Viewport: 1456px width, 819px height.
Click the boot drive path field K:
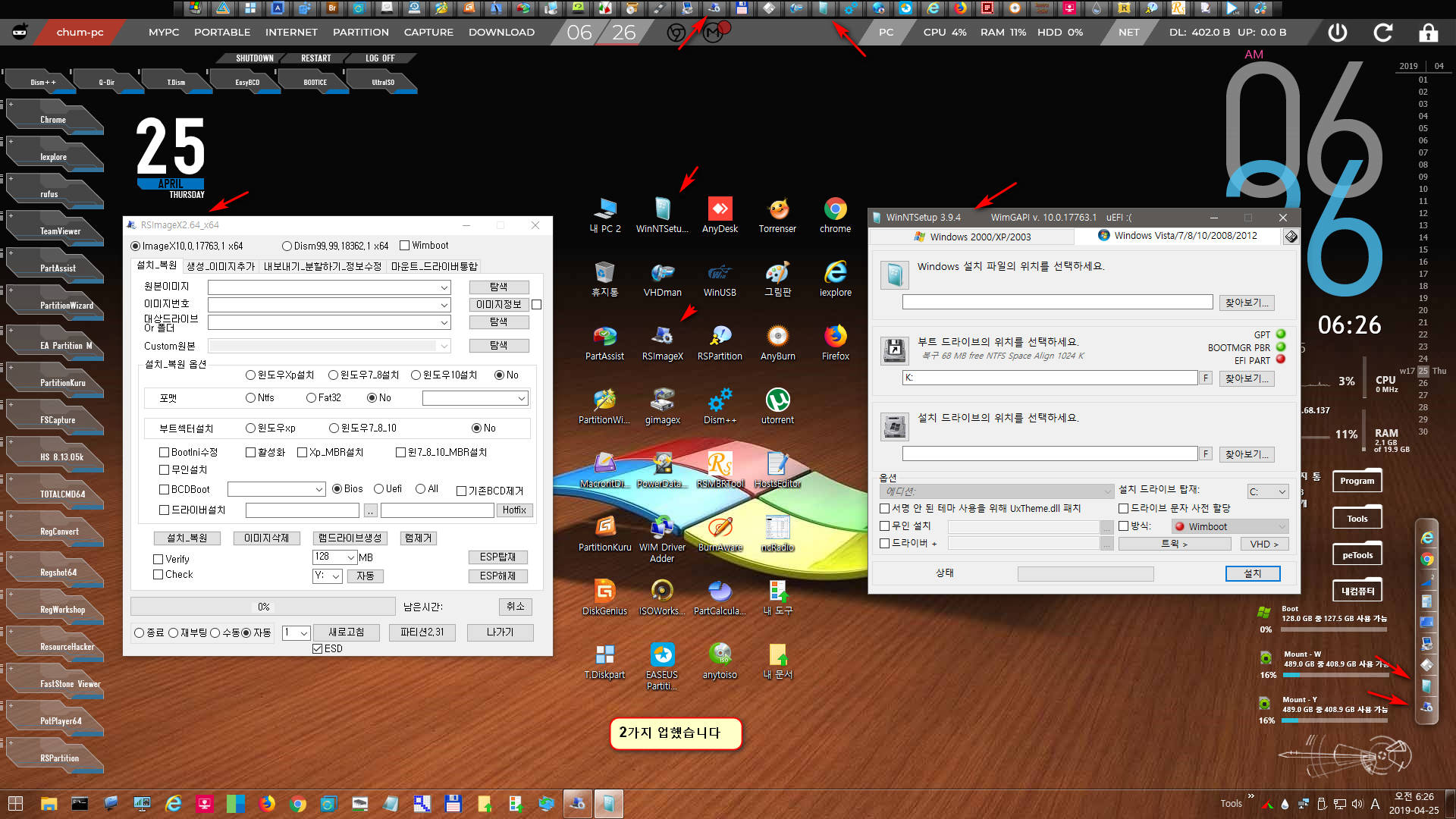(x=1050, y=378)
